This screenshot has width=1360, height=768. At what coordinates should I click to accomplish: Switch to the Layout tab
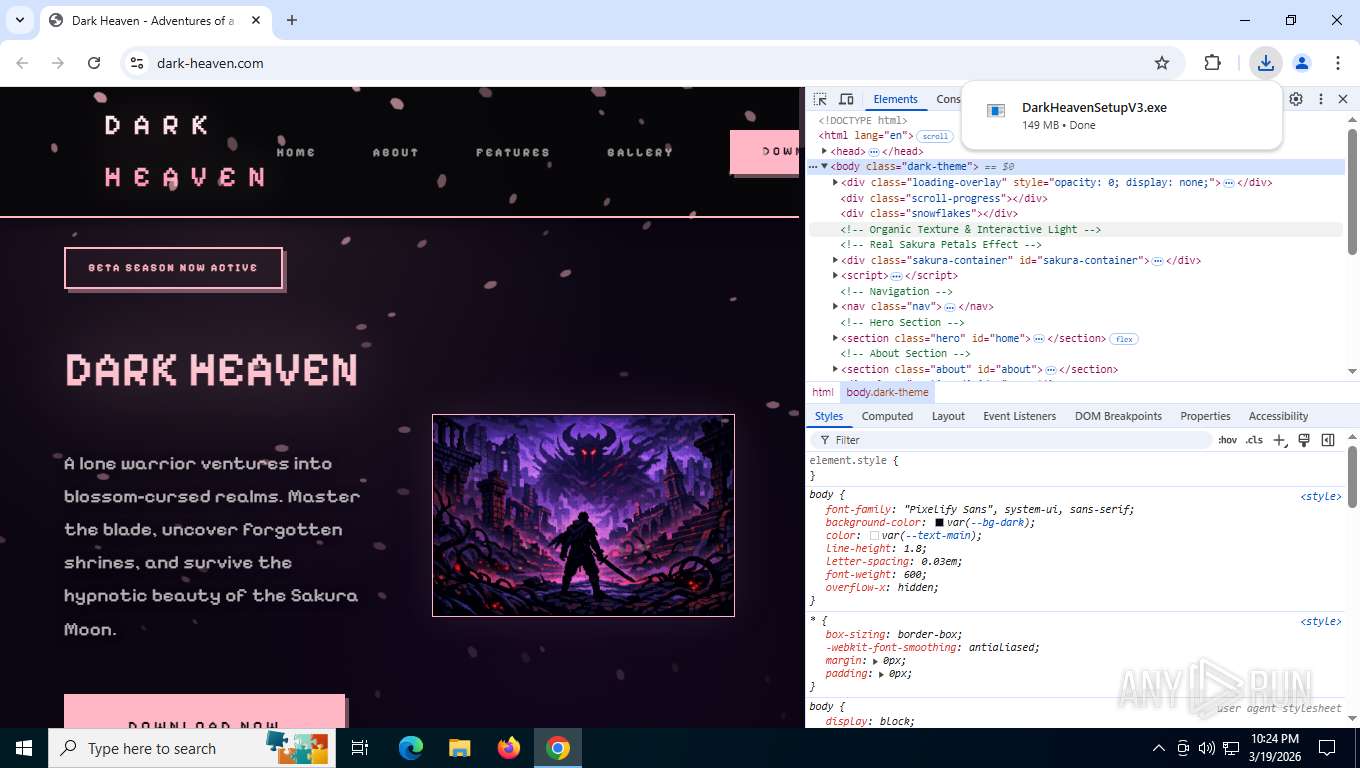coord(948,416)
